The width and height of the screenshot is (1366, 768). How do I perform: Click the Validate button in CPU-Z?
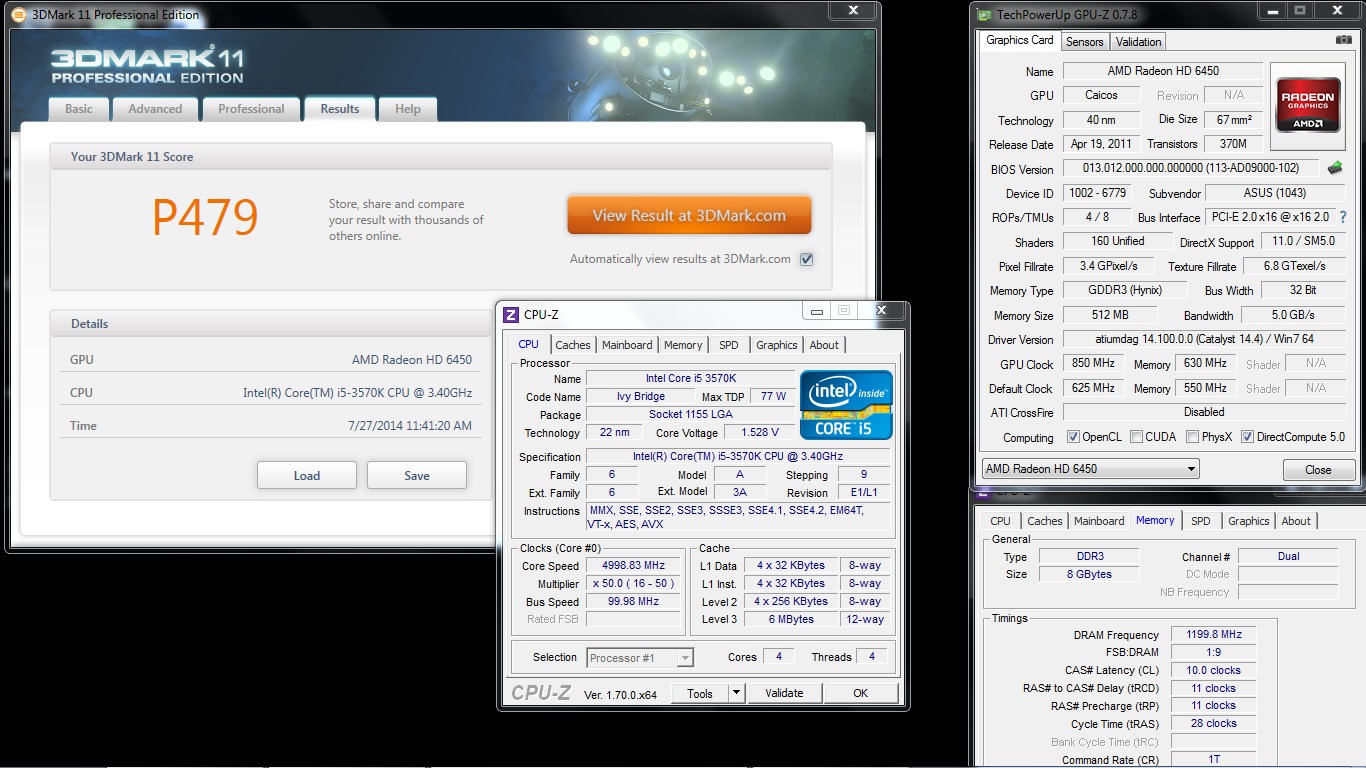point(784,693)
